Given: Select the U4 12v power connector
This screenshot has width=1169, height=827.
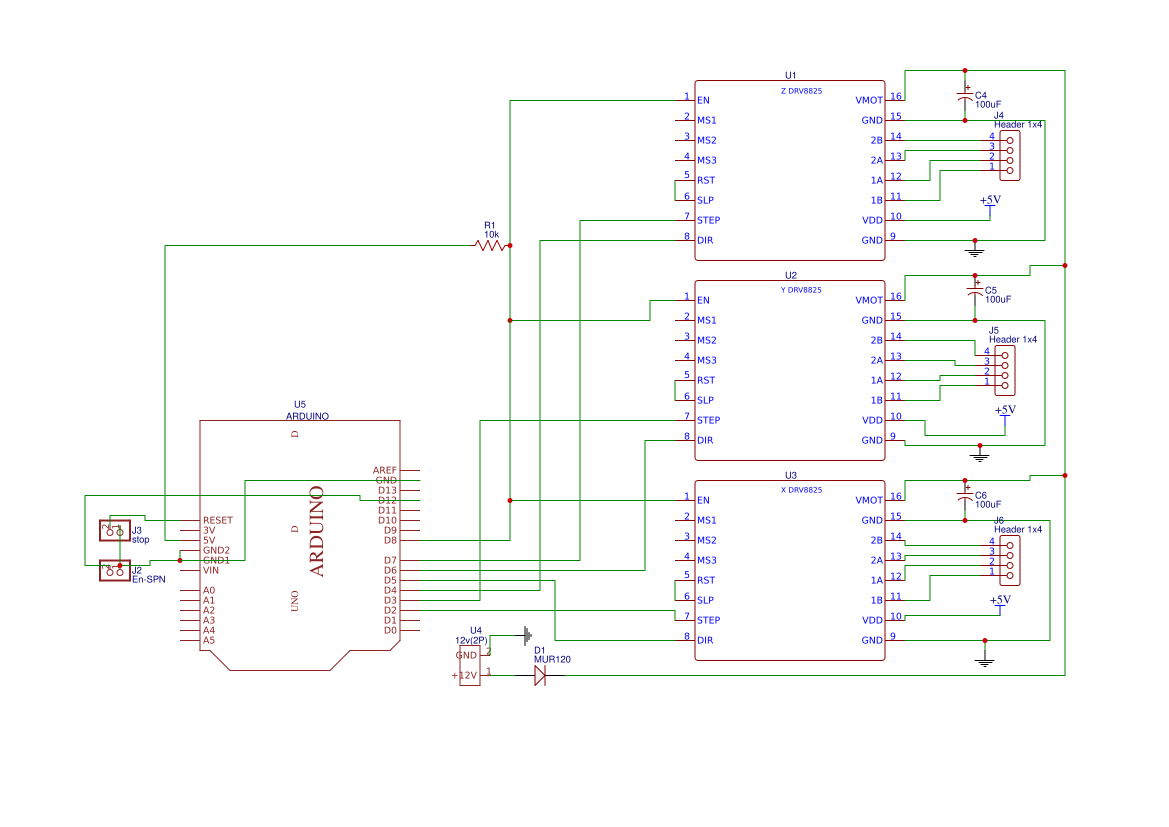Looking at the screenshot, I should pos(468,665).
